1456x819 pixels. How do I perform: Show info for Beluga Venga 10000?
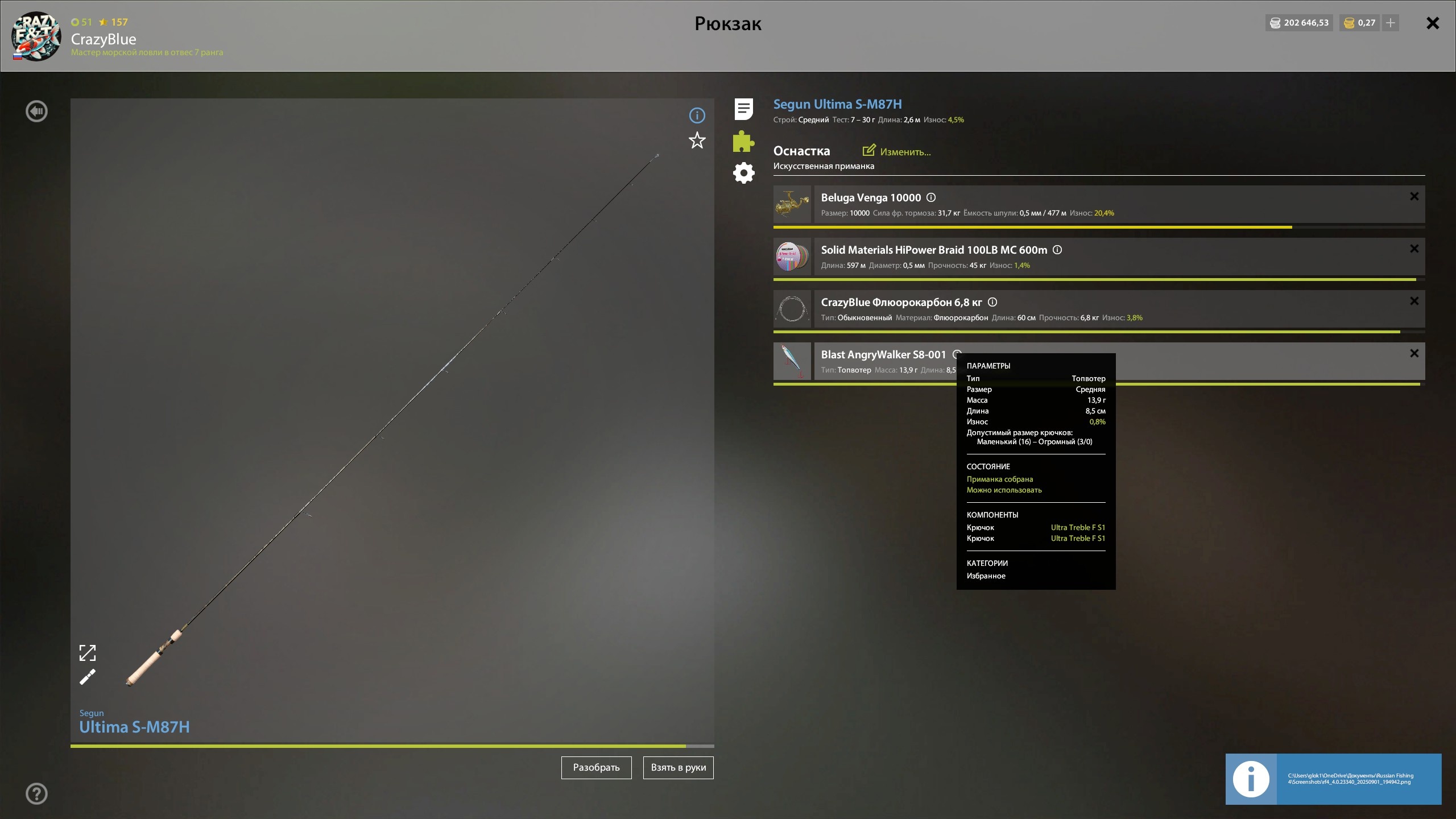click(931, 197)
